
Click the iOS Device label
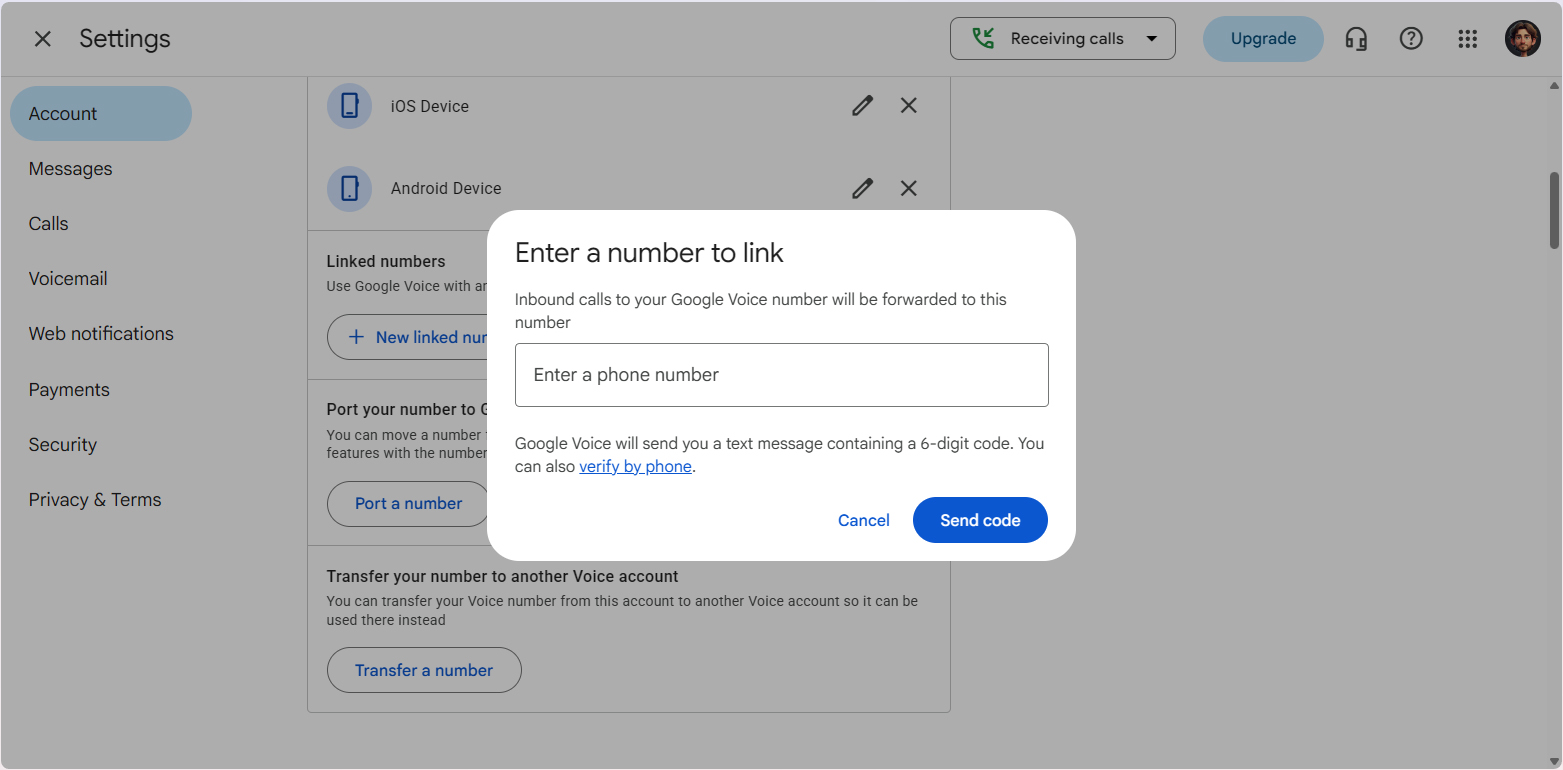tap(430, 106)
